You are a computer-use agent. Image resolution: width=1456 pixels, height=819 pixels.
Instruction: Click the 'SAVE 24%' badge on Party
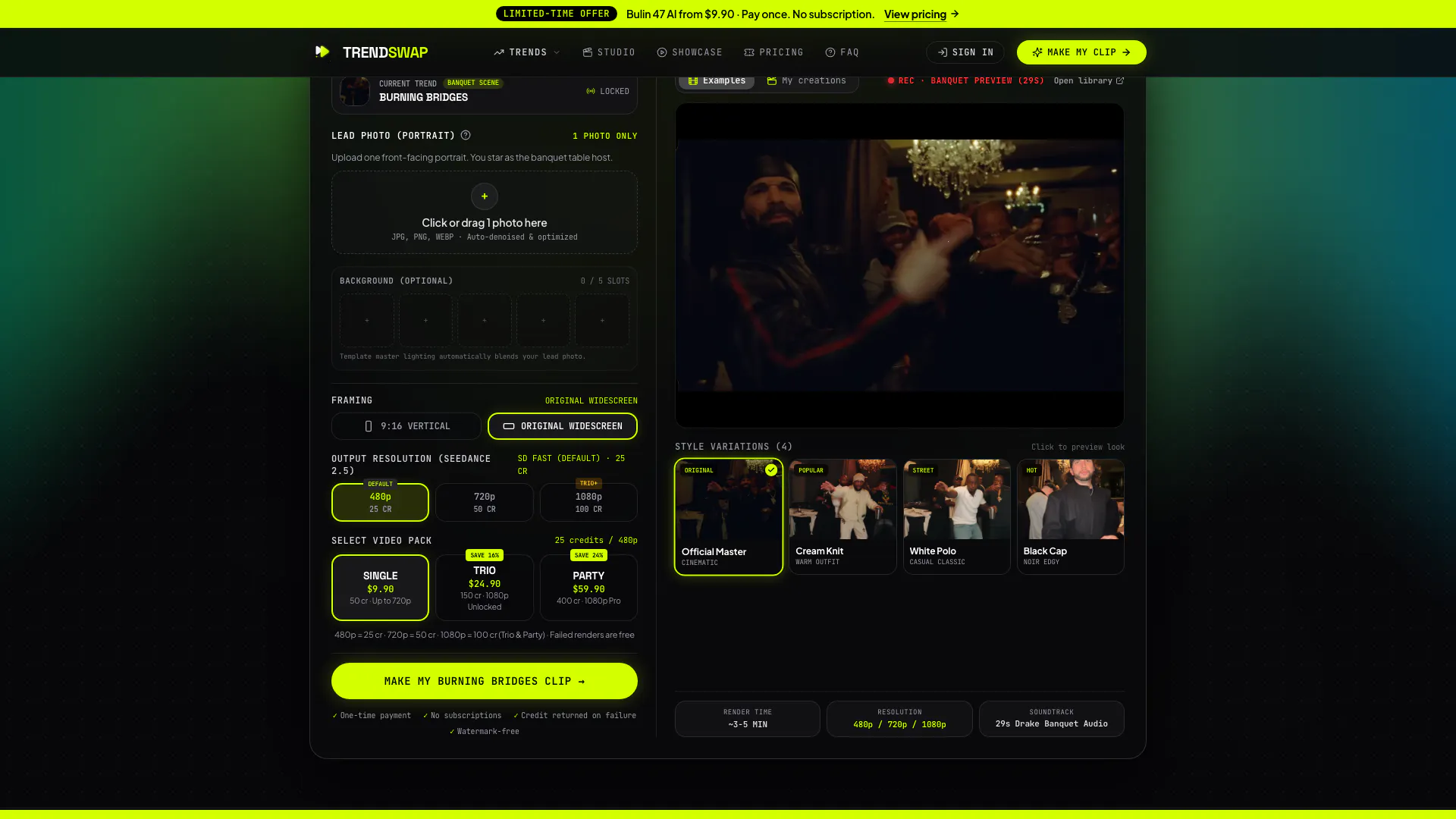pos(588,555)
